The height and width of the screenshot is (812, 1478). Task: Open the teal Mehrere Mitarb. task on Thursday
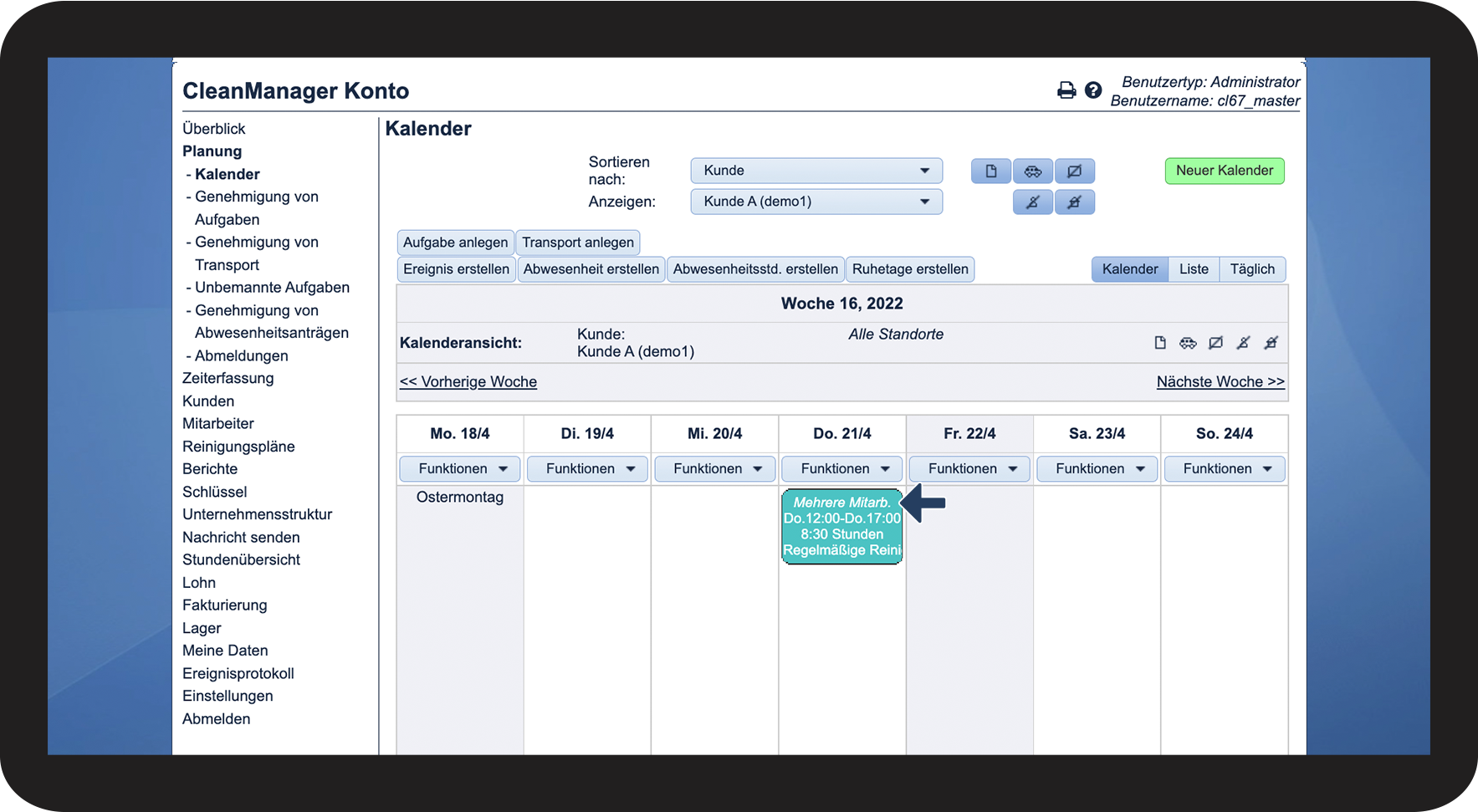click(x=842, y=527)
